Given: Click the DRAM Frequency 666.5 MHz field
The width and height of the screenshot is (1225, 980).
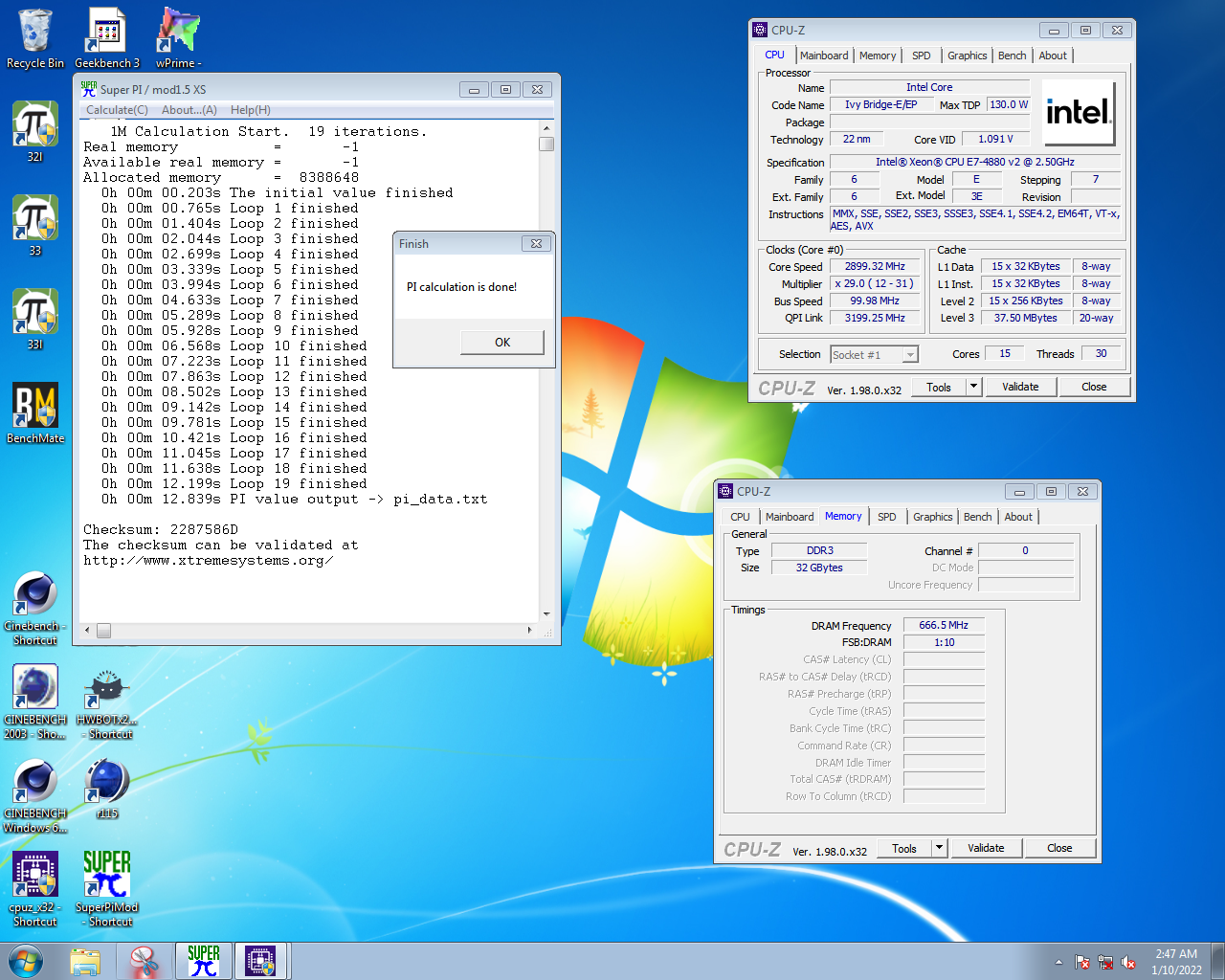Looking at the screenshot, I should [x=944, y=625].
